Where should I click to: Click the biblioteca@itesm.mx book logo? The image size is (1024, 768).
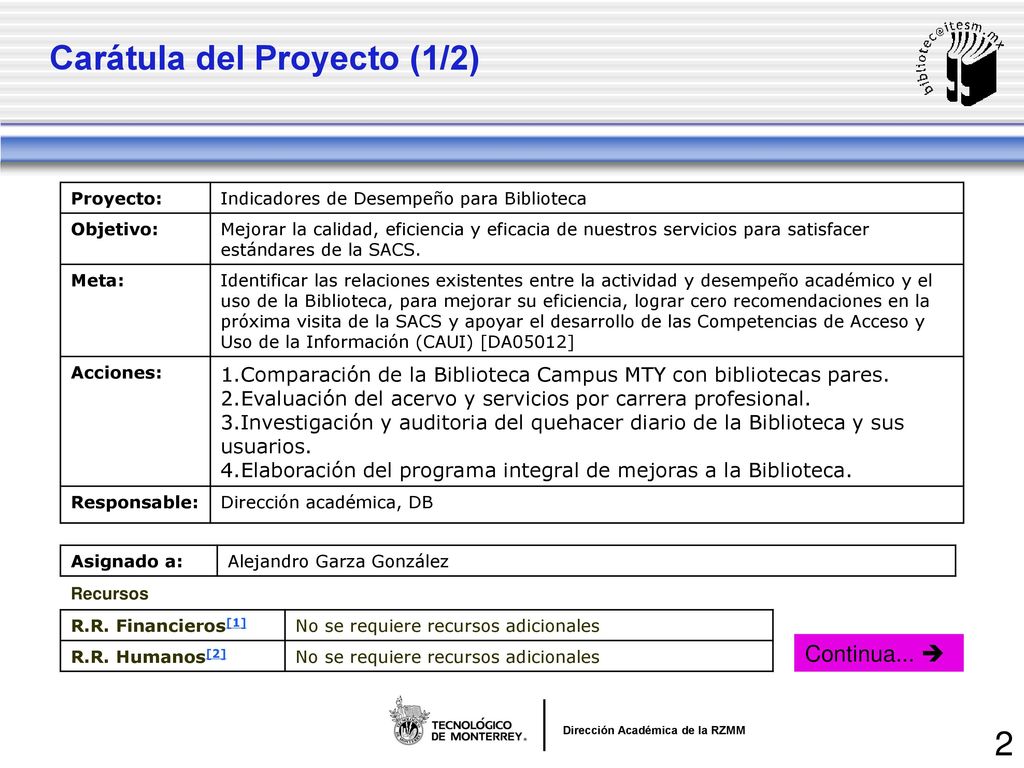(961, 62)
